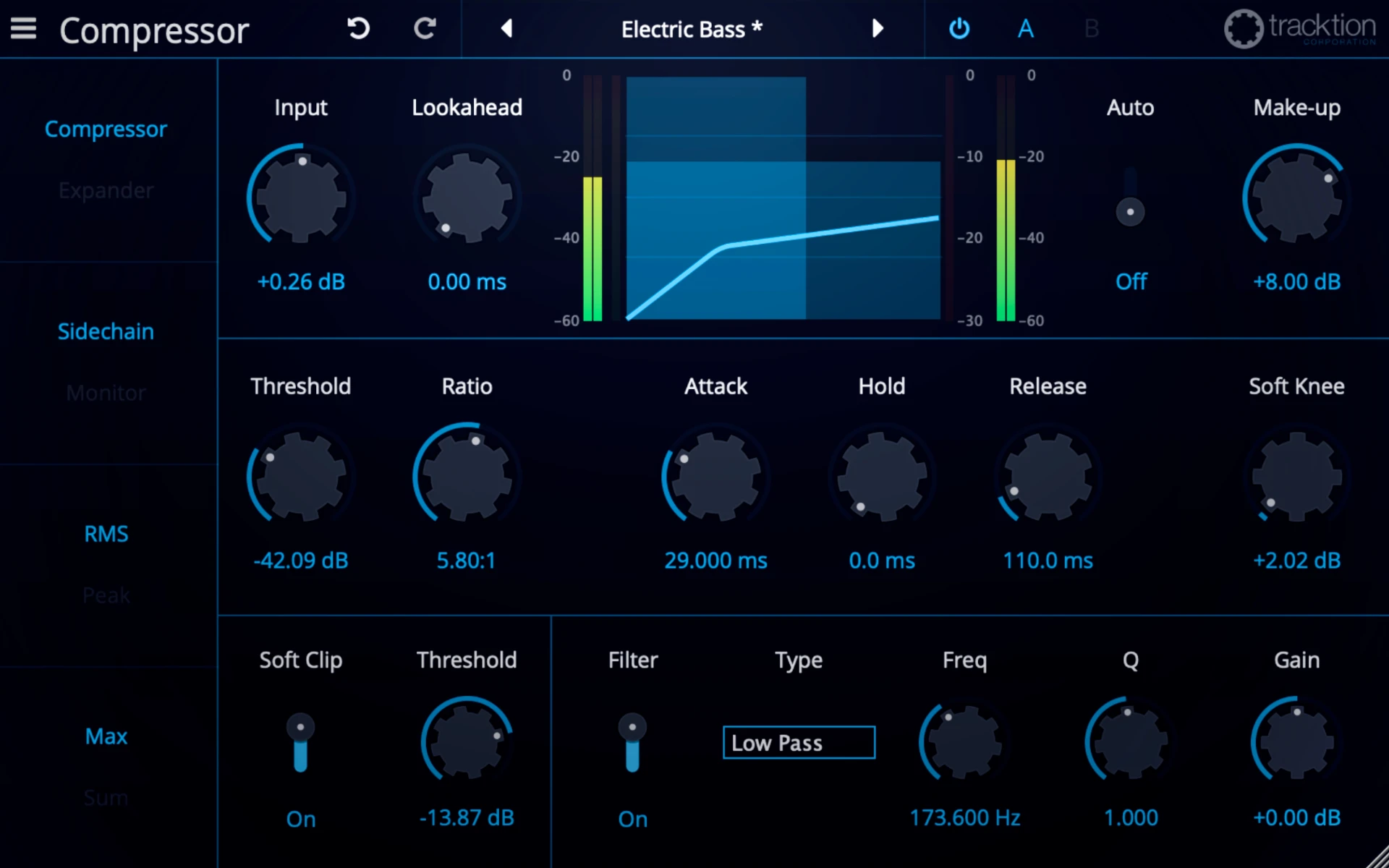
Task: Click the -13.87 dB clip threshold value
Action: 467,818
